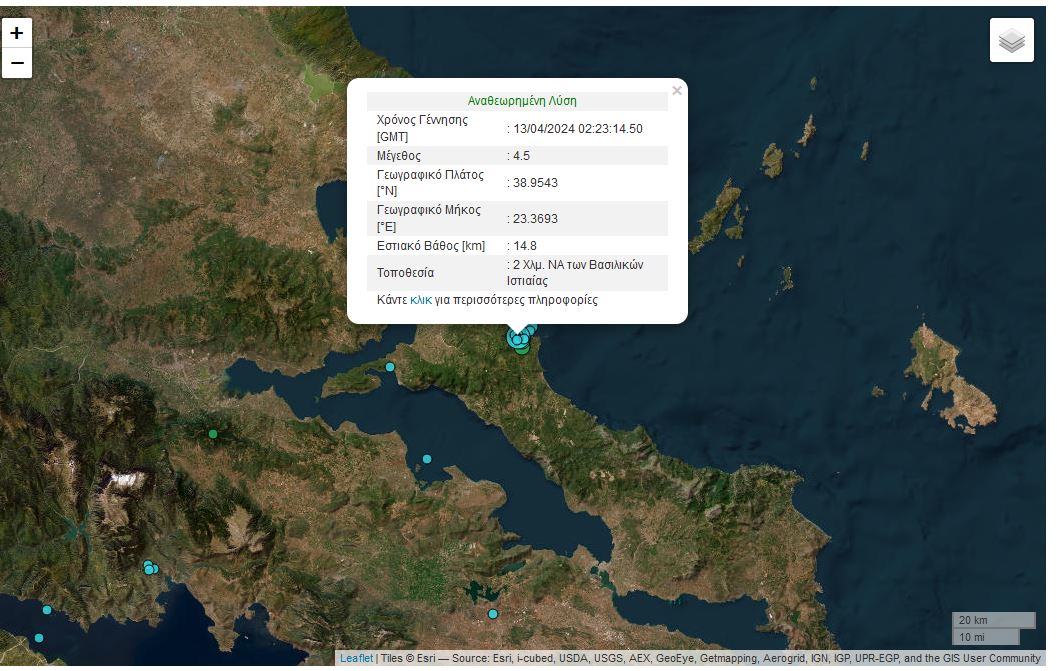Open the Leaflet attribution link
This screenshot has width=1057, height=671.
coord(356,658)
